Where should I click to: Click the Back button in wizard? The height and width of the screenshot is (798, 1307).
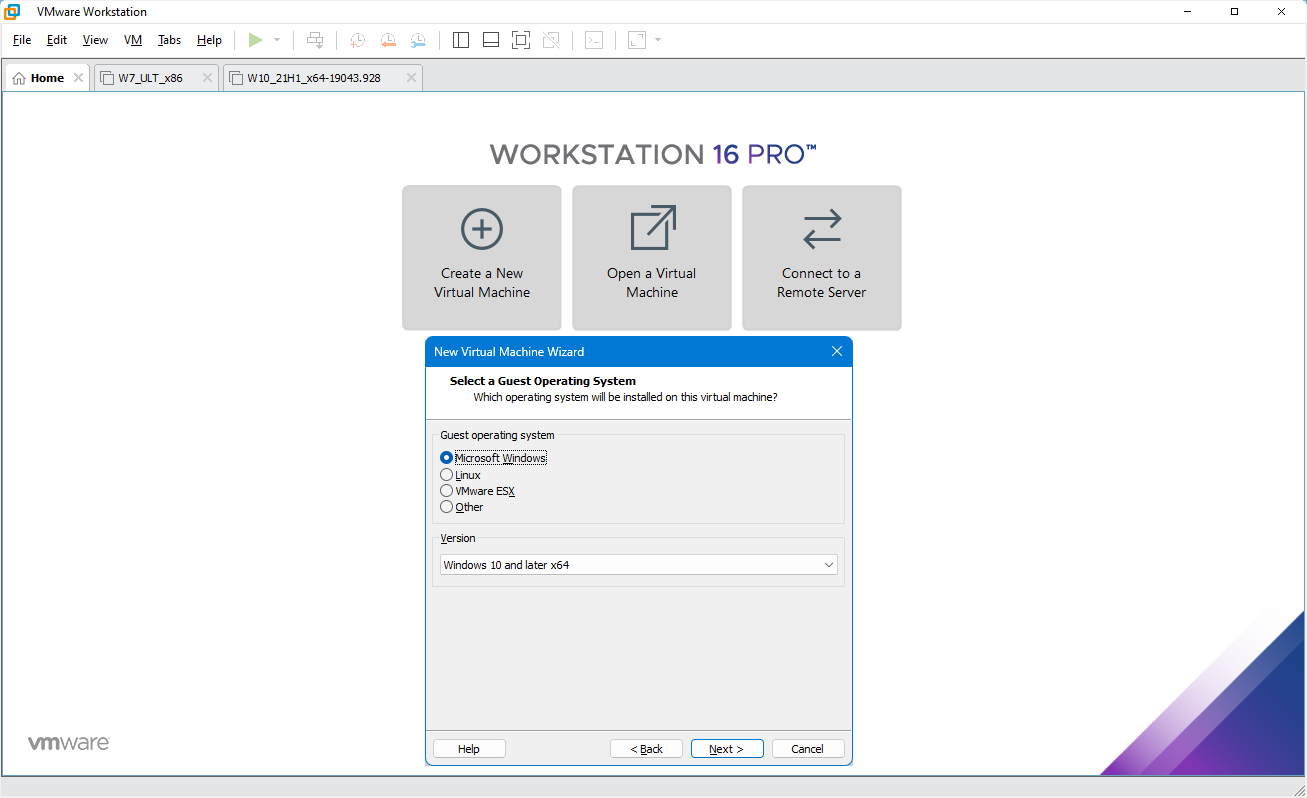[646, 749]
